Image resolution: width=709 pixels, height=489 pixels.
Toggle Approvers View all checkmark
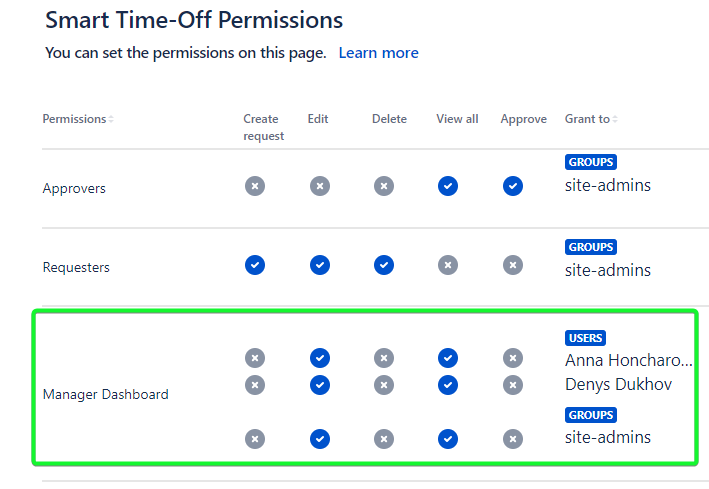coord(448,186)
